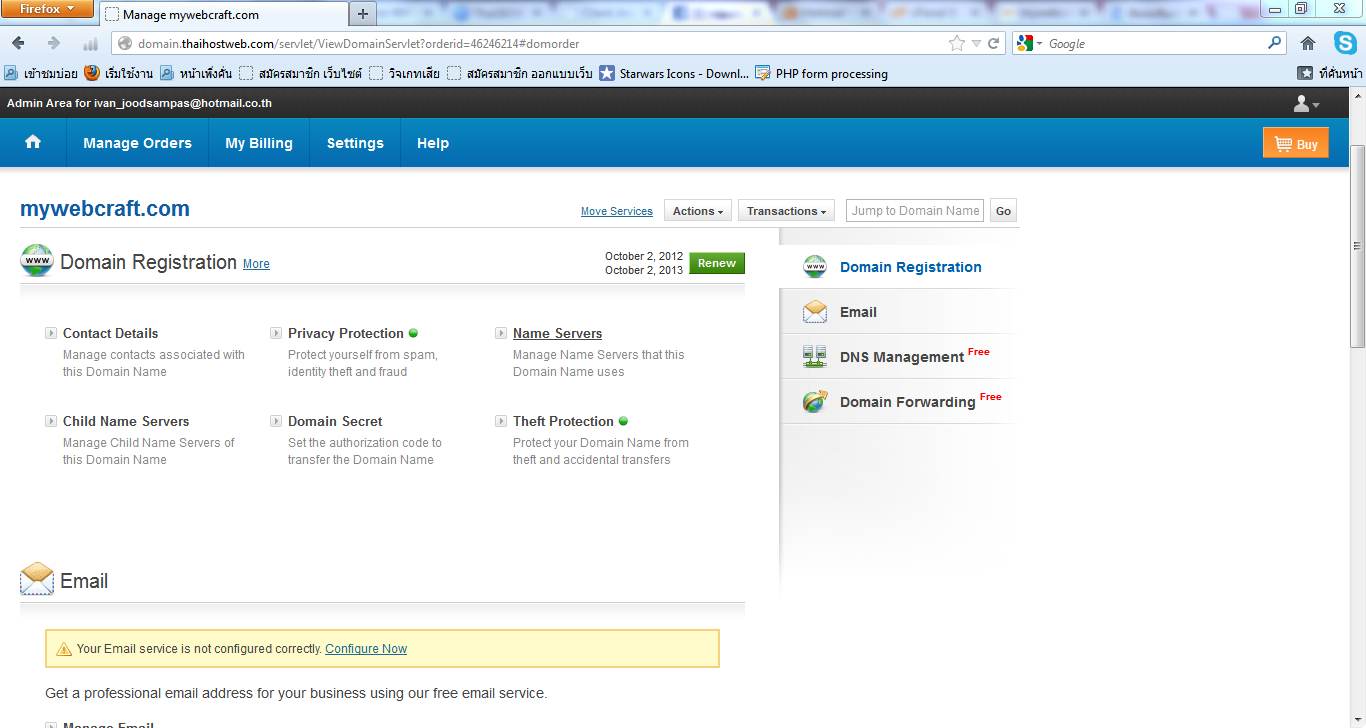The height and width of the screenshot is (728, 1366).
Task: Click the Email envelope icon in heading
Action: (37, 579)
